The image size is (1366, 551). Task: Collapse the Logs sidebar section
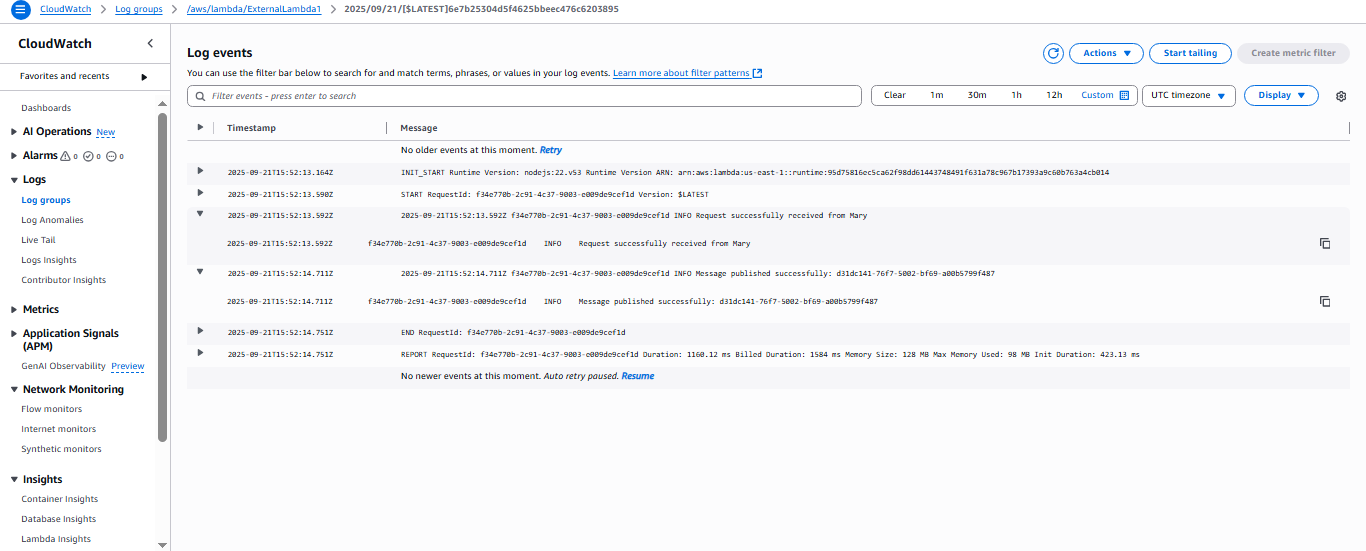(13, 180)
